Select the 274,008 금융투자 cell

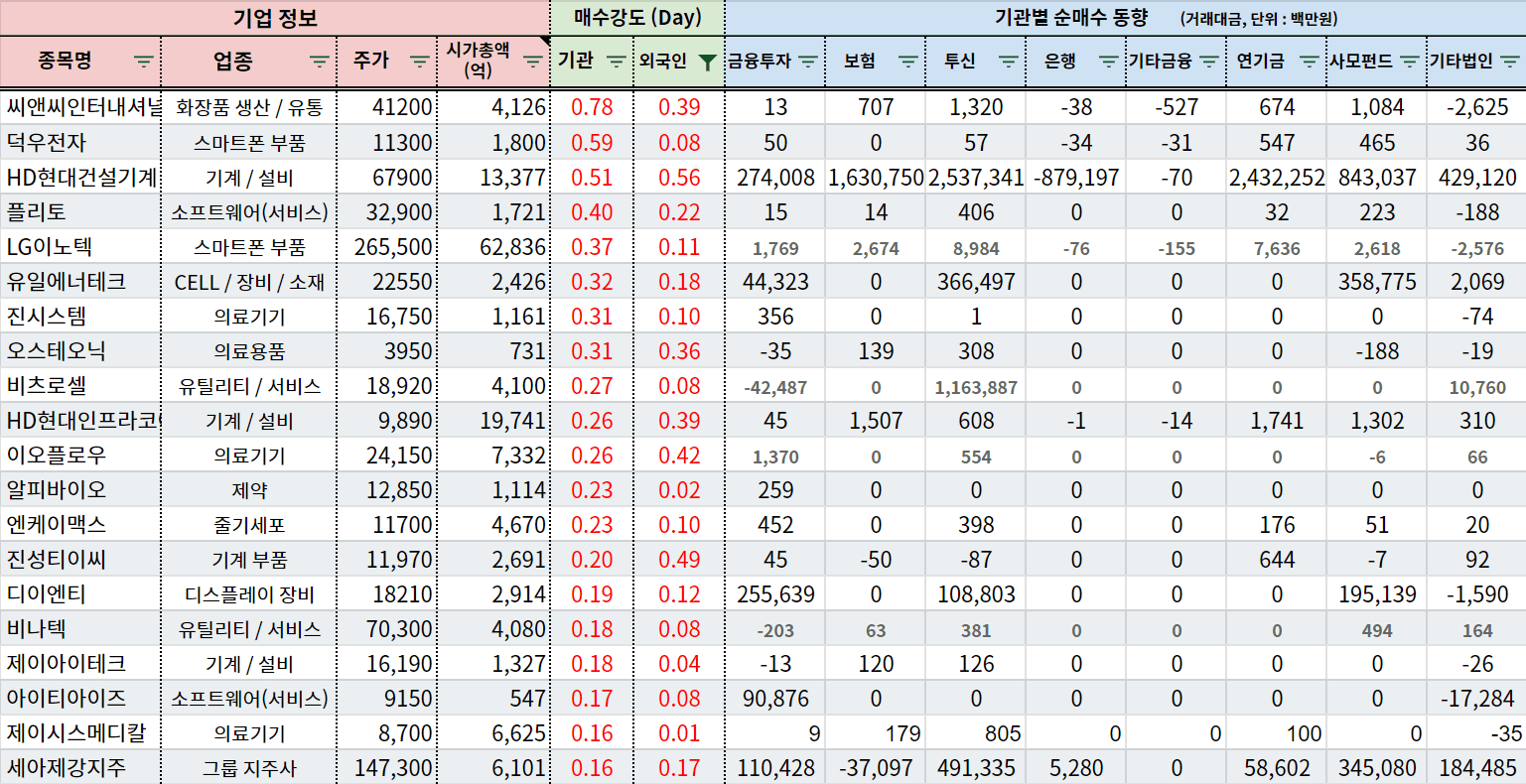click(775, 178)
